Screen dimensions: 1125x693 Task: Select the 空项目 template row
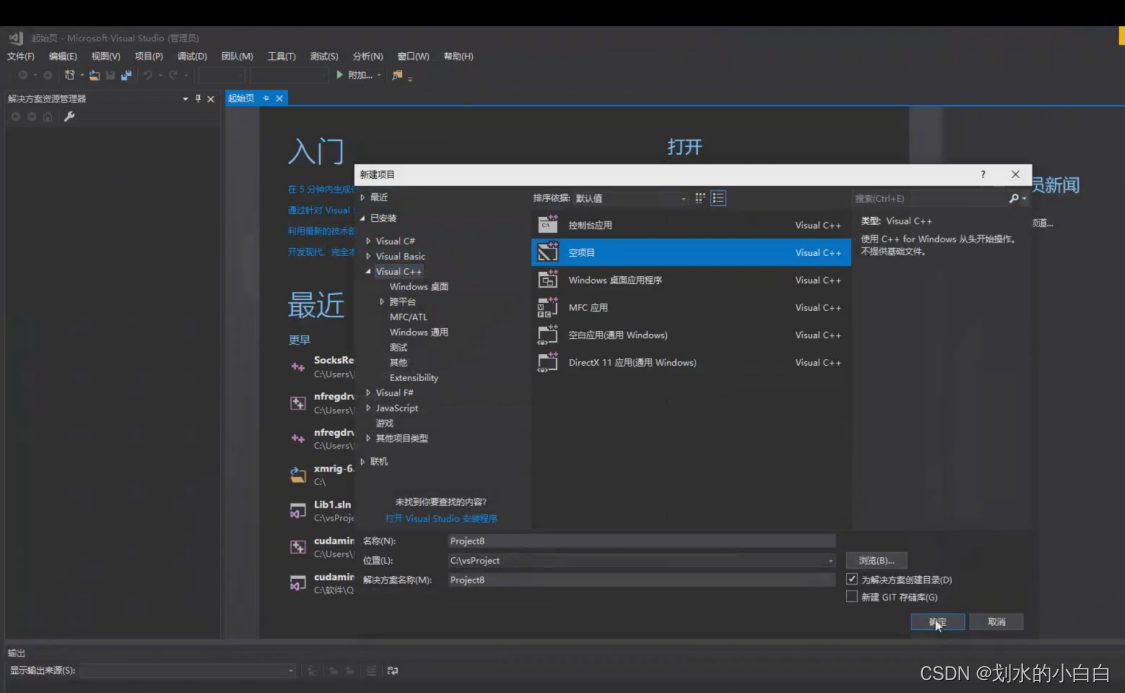[x=691, y=253]
